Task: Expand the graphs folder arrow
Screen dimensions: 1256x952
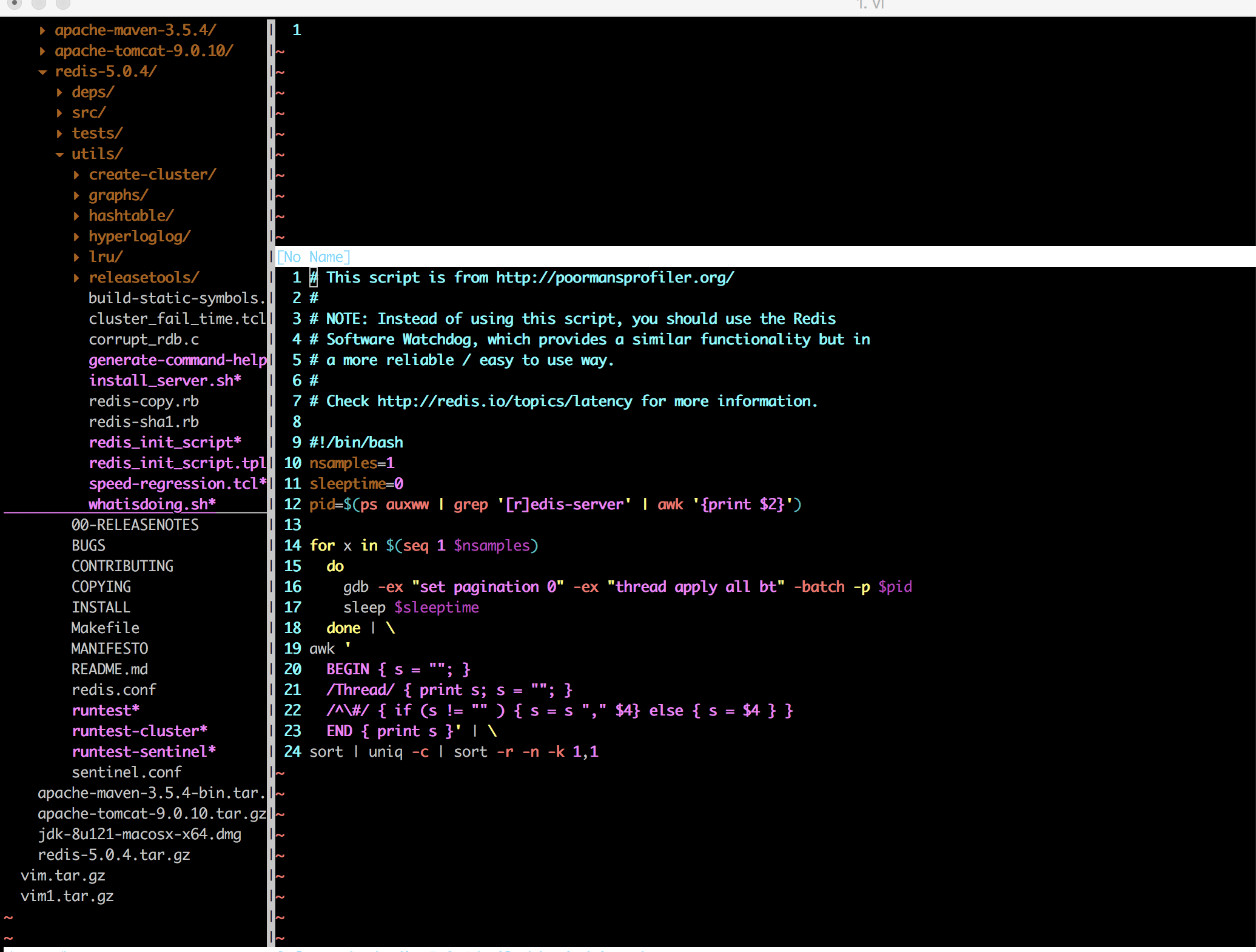Action: point(76,195)
